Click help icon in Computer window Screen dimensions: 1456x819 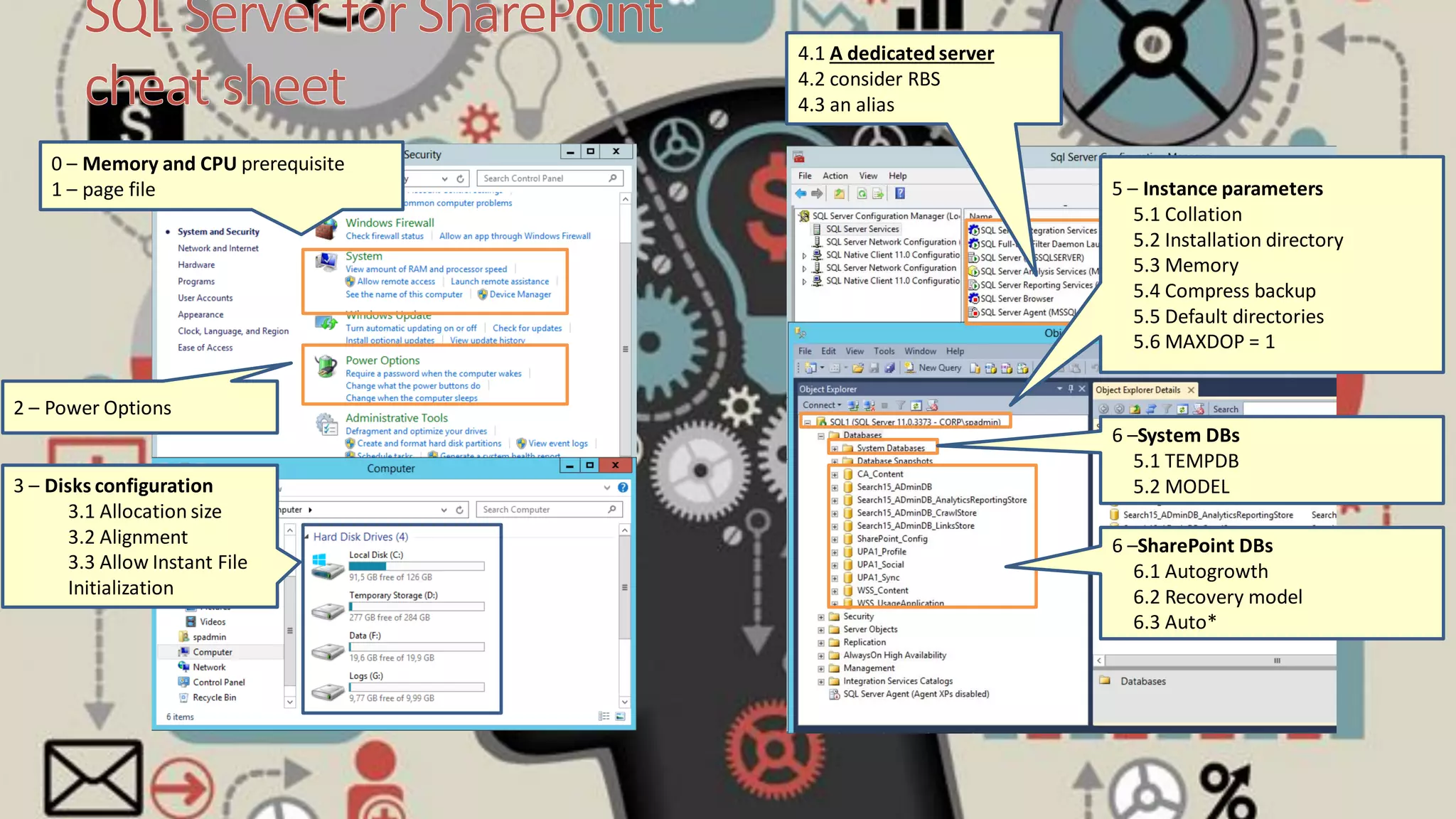tap(623, 488)
